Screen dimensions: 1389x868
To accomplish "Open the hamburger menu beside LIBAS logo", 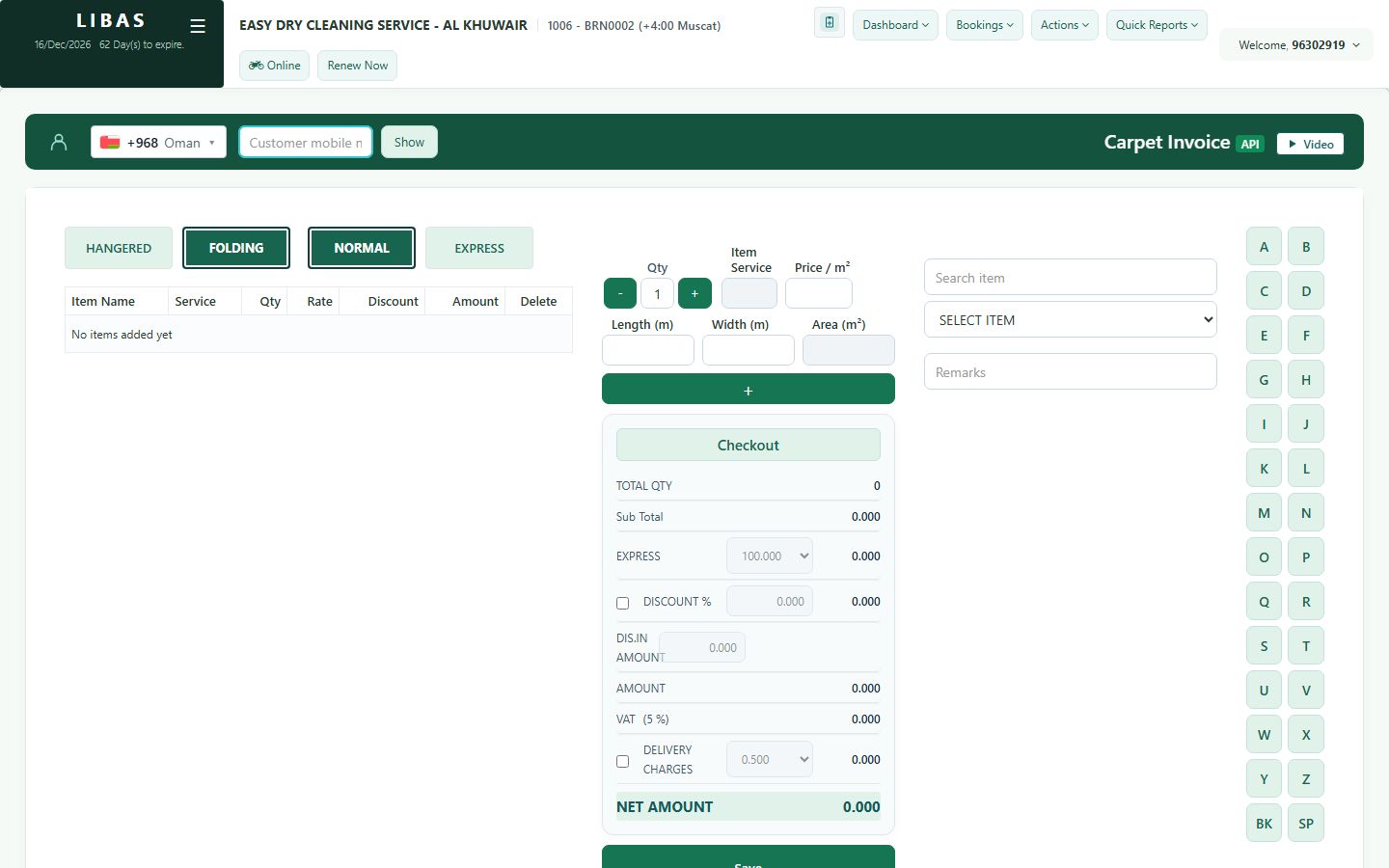I will [198, 26].
